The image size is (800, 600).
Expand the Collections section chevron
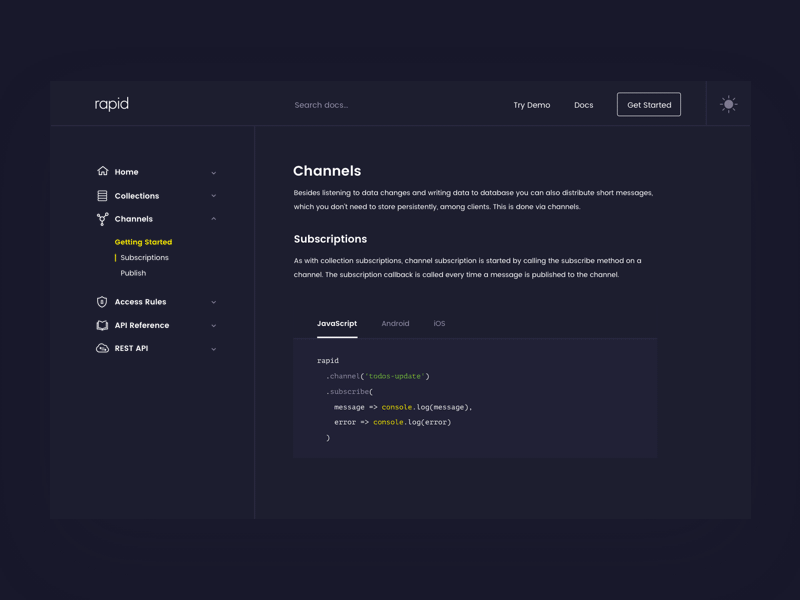coord(214,196)
